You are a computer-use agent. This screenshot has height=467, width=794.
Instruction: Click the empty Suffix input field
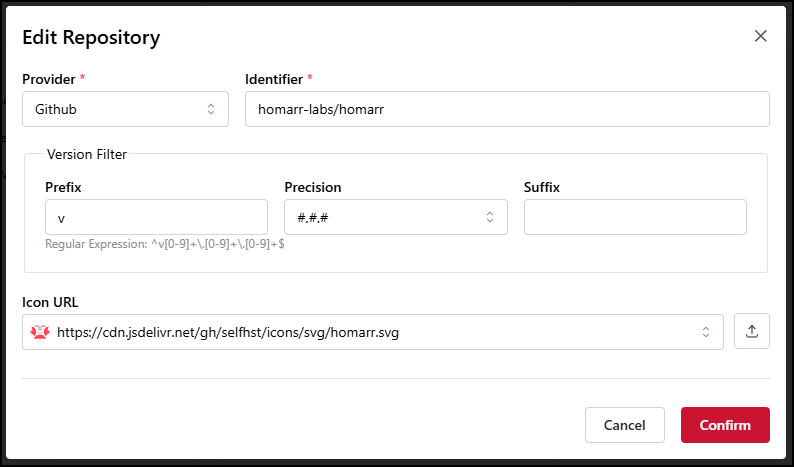635,217
